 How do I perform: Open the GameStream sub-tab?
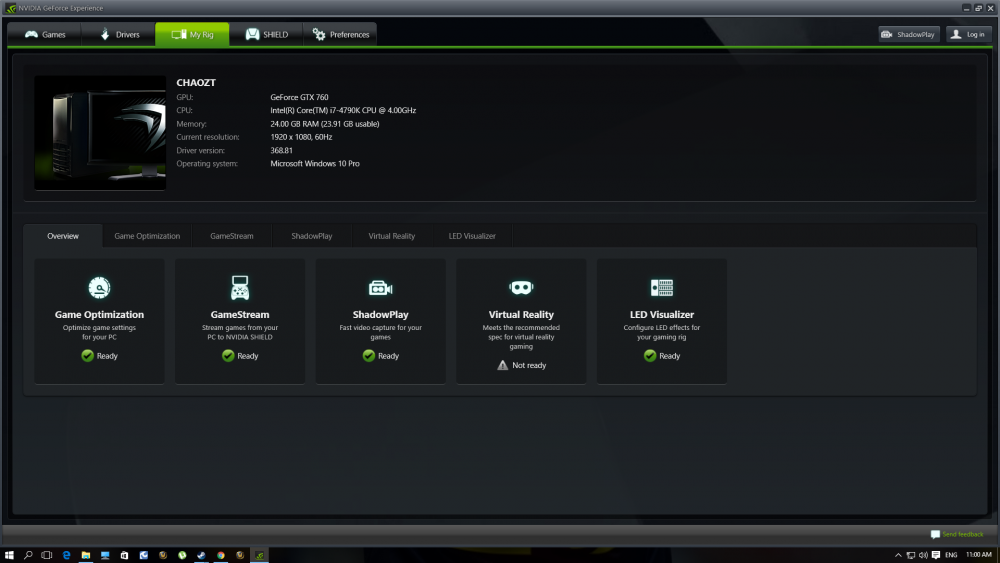[232, 236]
